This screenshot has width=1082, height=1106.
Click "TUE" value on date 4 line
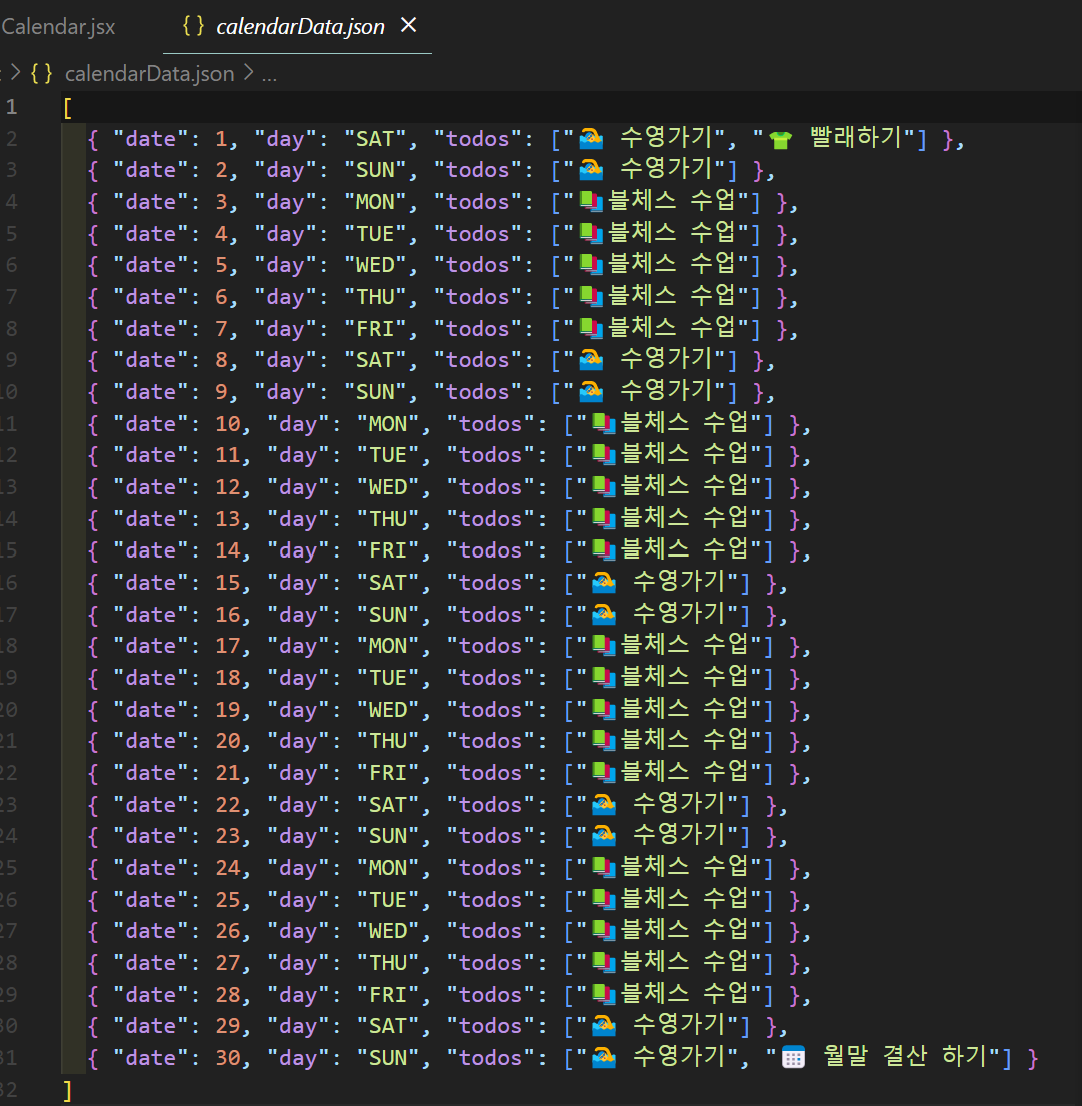pos(375,234)
